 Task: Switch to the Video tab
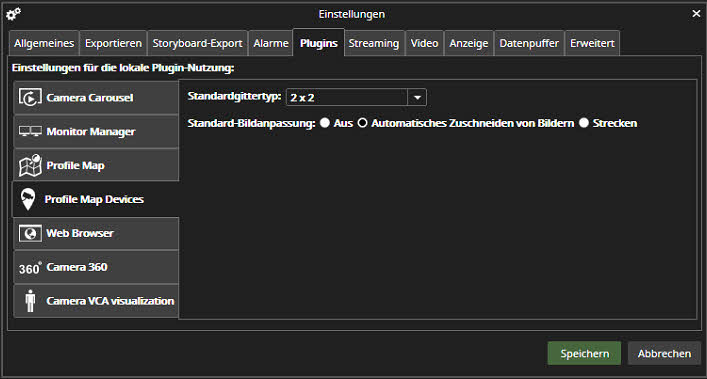[x=424, y=43]
